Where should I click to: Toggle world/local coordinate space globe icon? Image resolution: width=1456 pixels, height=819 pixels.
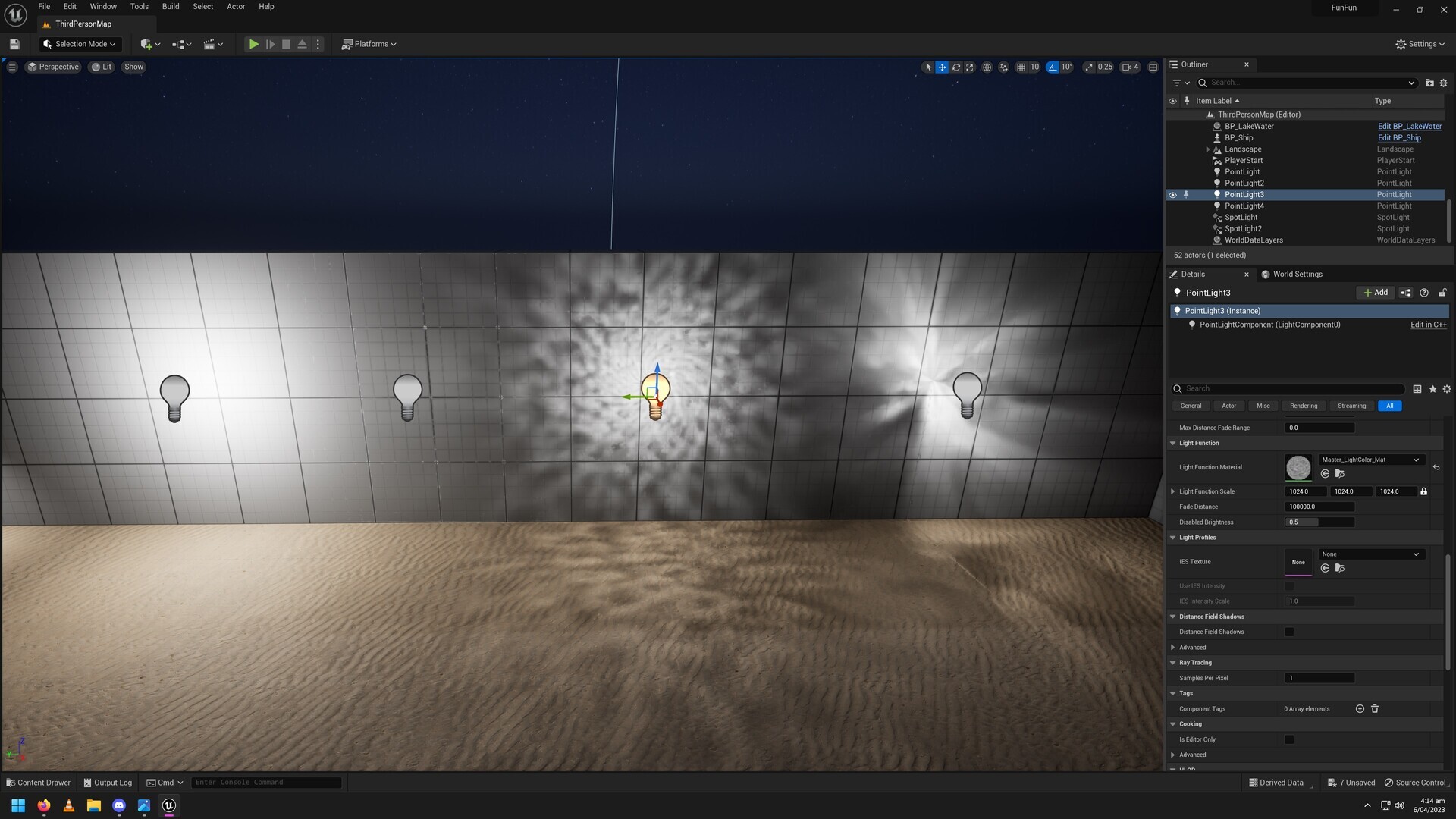(x=987, y=67)
